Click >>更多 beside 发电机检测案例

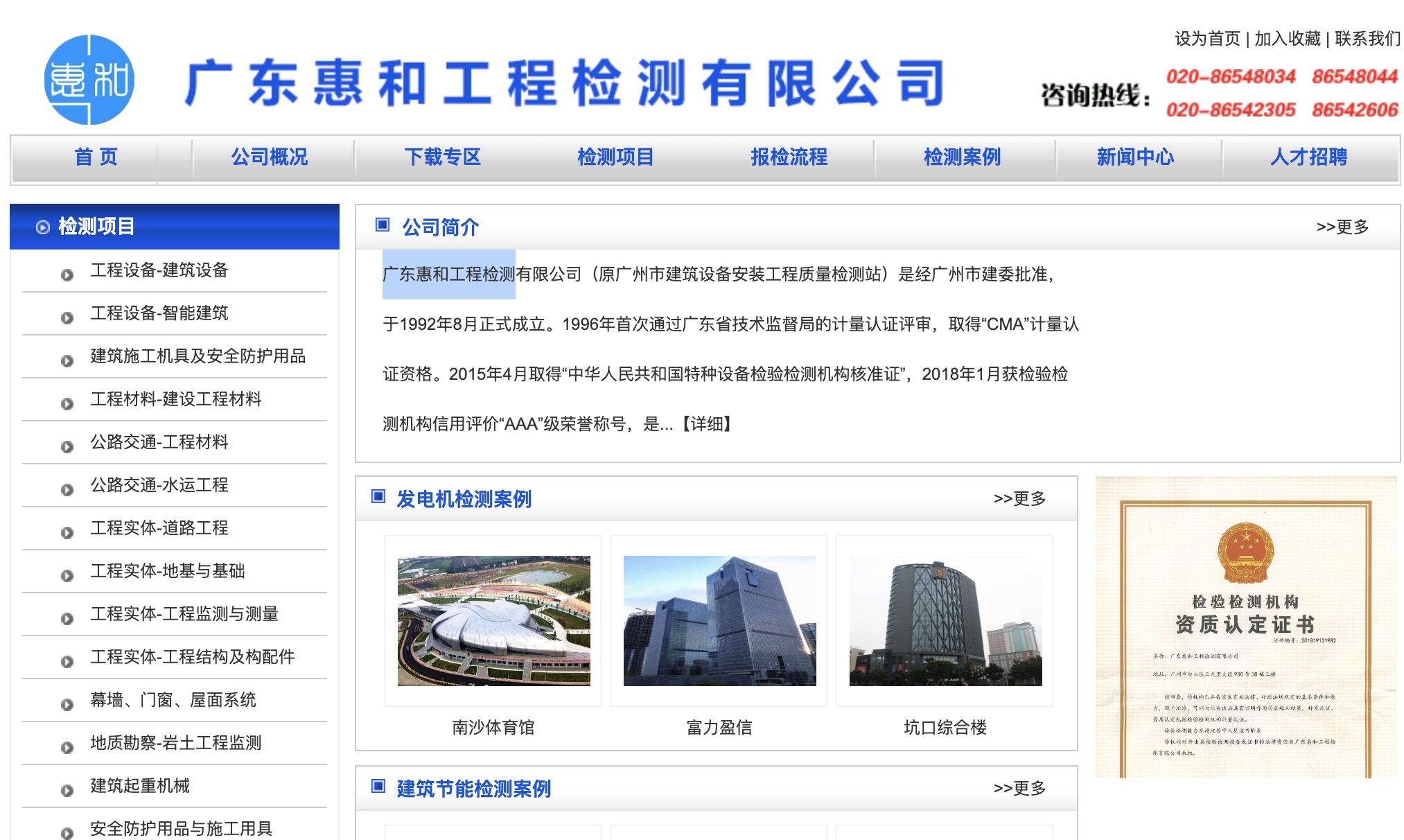(x=1020, y=497)
